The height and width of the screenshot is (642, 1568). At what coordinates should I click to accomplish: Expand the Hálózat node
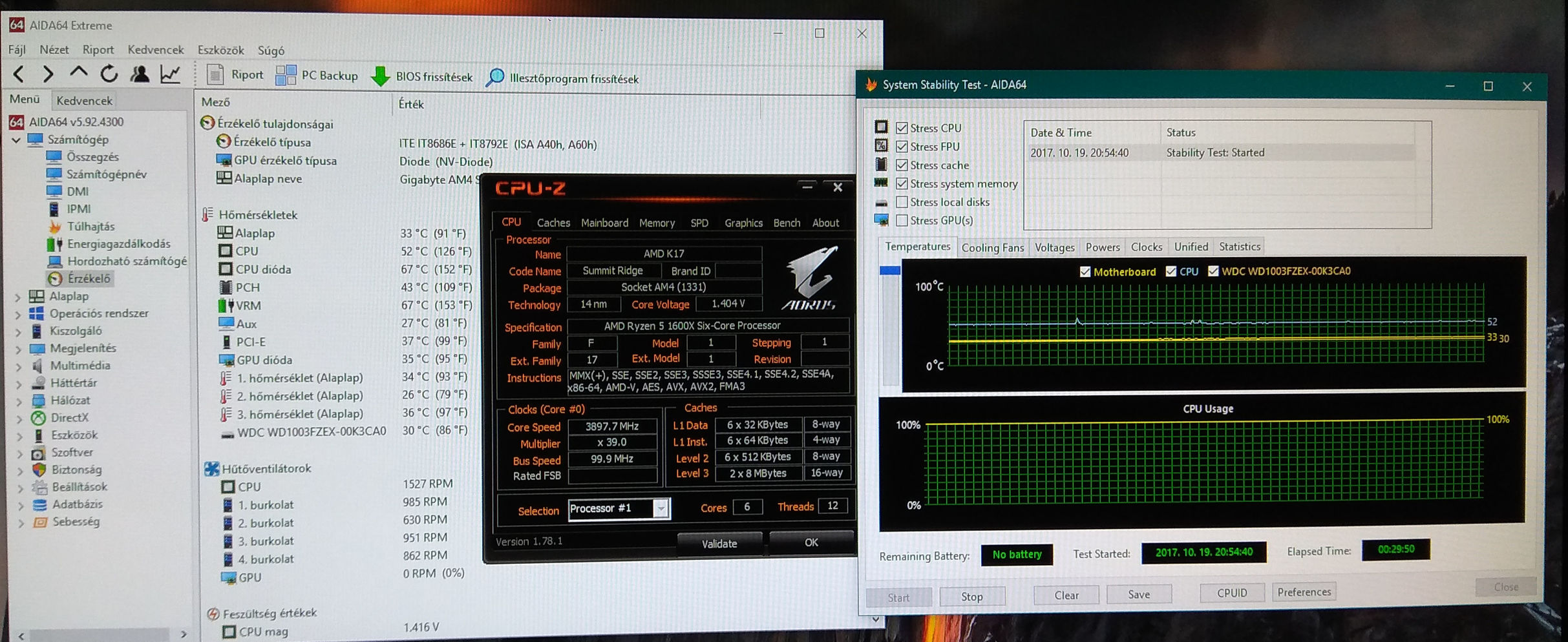click(19, 401)
